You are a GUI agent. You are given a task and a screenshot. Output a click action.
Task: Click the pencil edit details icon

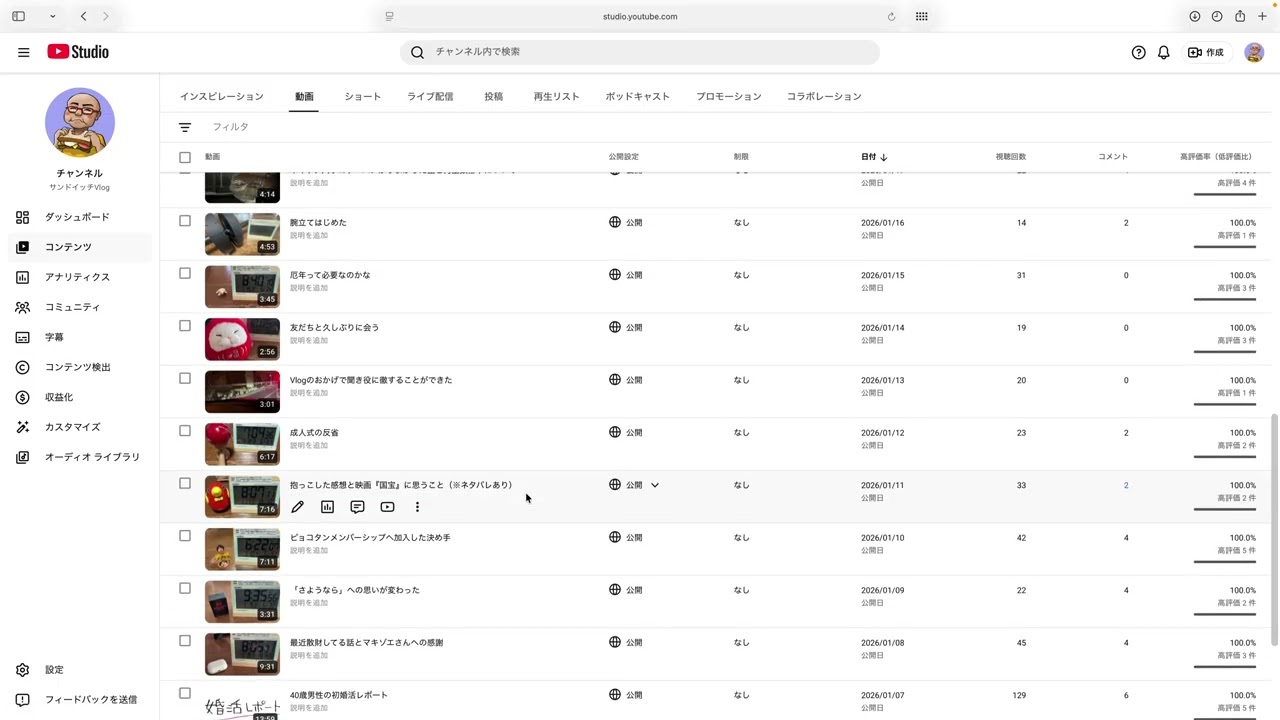pyautogui.click(x=297, y=507)
